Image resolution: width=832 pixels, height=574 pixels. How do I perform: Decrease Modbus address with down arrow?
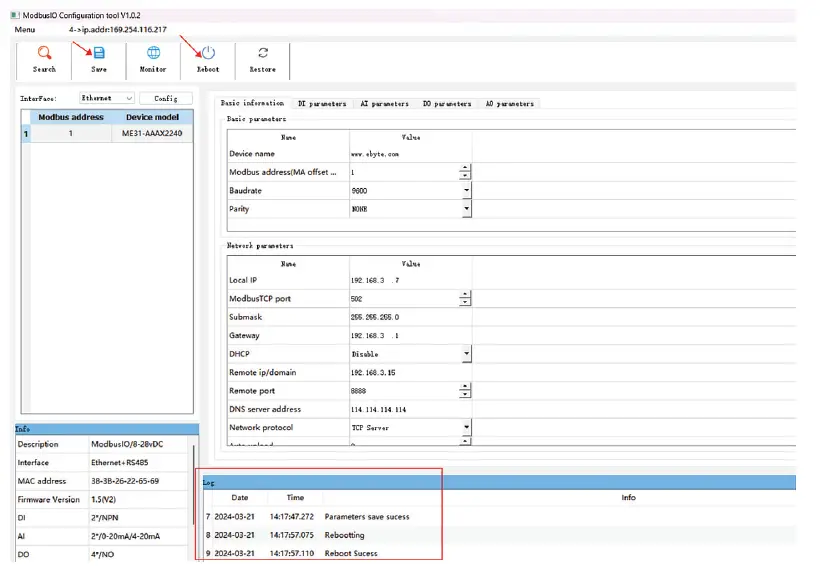pos(465,176)
